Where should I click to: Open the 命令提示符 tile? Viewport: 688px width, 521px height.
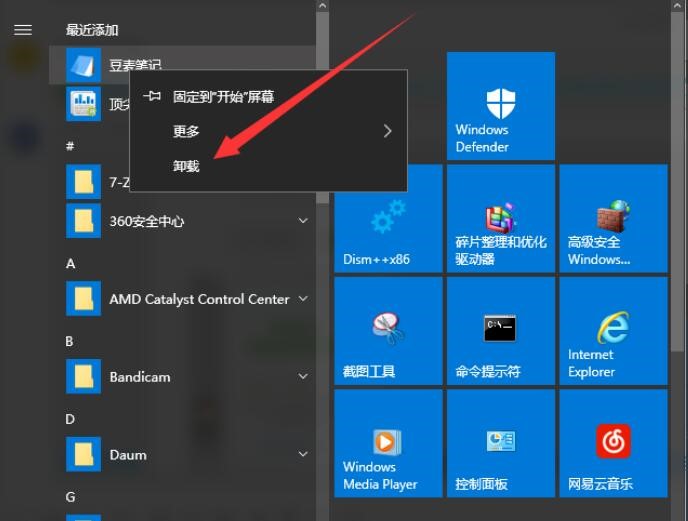[x=501, y=331]
